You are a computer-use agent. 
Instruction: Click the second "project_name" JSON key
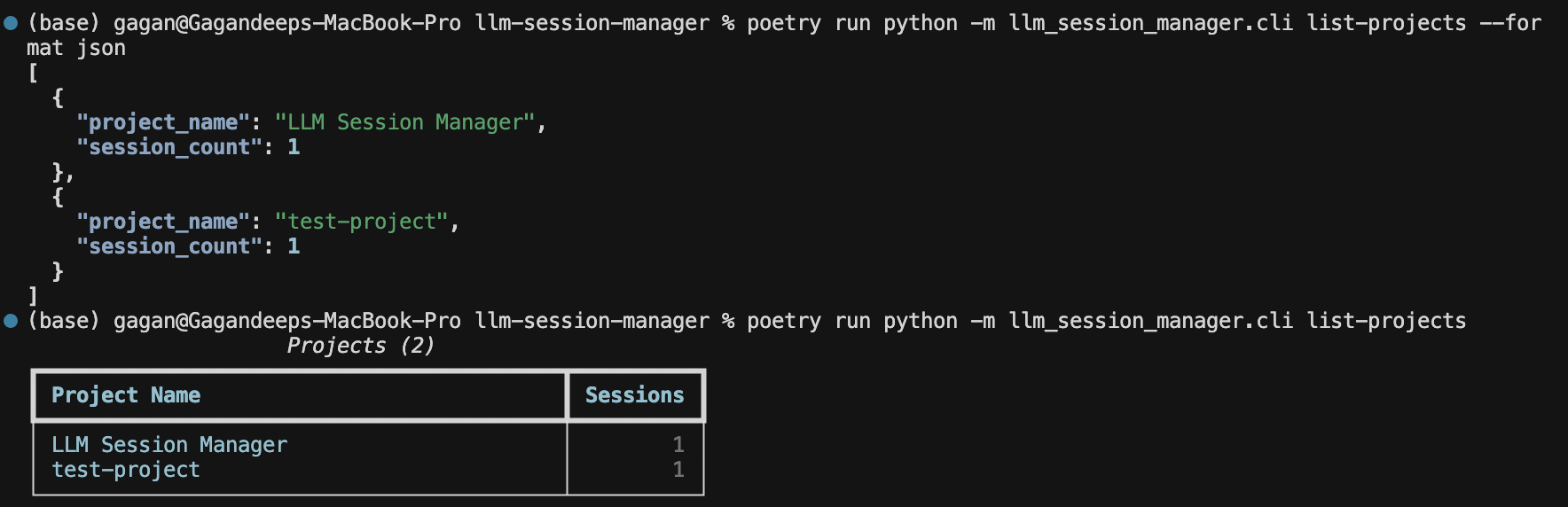point(163,222)
